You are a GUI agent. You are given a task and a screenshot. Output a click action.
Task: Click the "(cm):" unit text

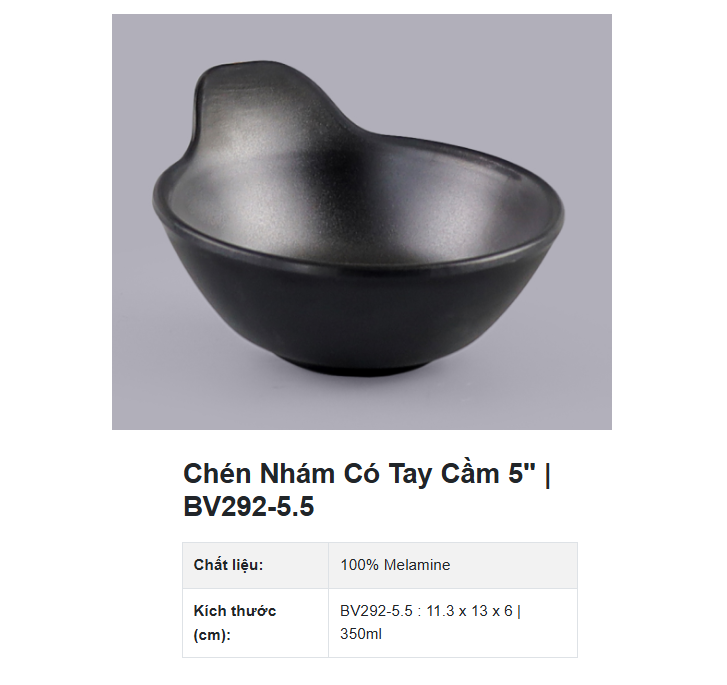click(213, 634)
